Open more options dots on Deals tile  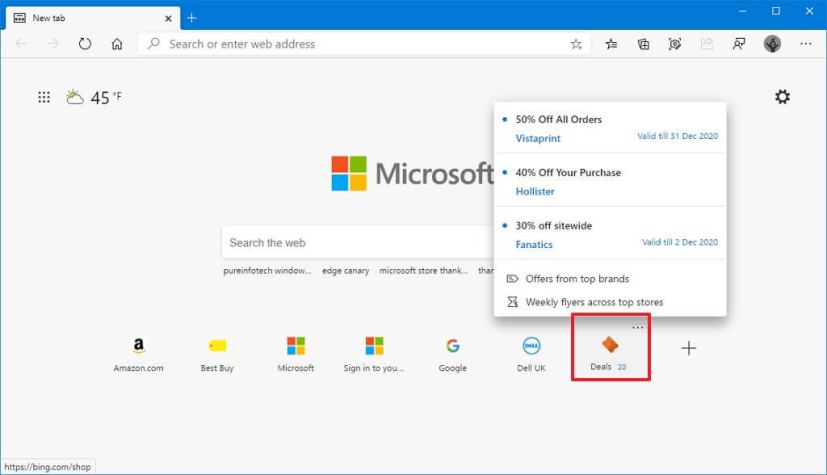tap(638, 327)
